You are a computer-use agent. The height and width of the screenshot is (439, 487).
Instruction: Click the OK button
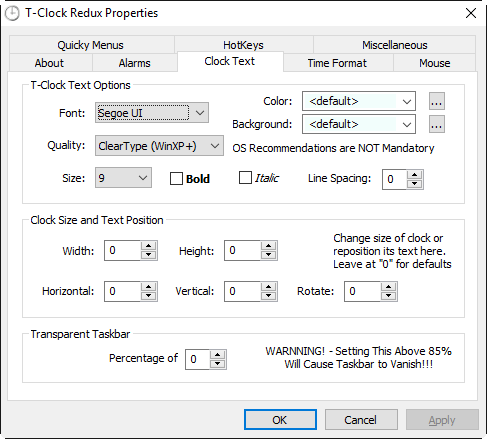point(280,420)
